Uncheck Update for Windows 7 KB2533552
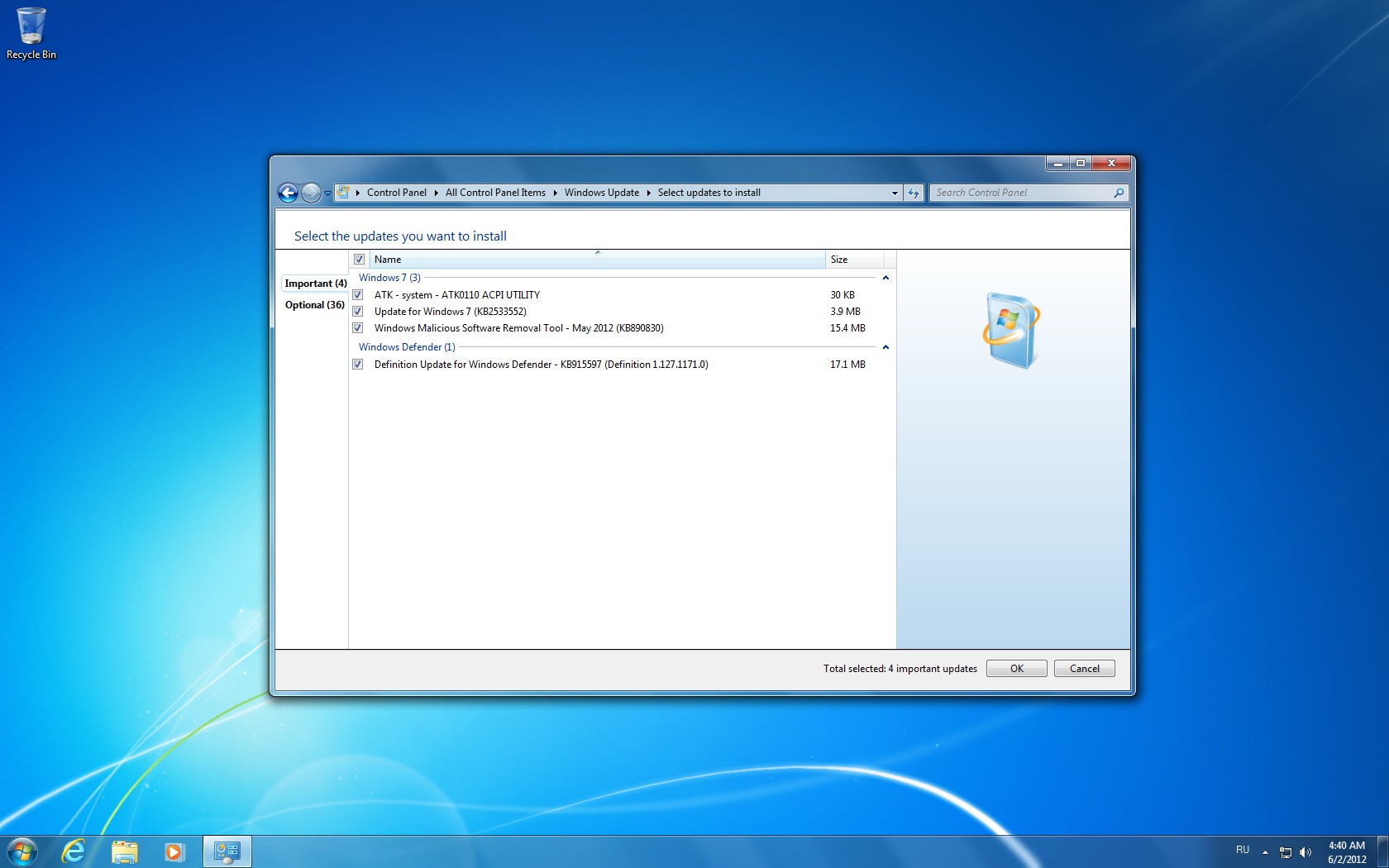The image size is (1389, 868). point(358,312)
